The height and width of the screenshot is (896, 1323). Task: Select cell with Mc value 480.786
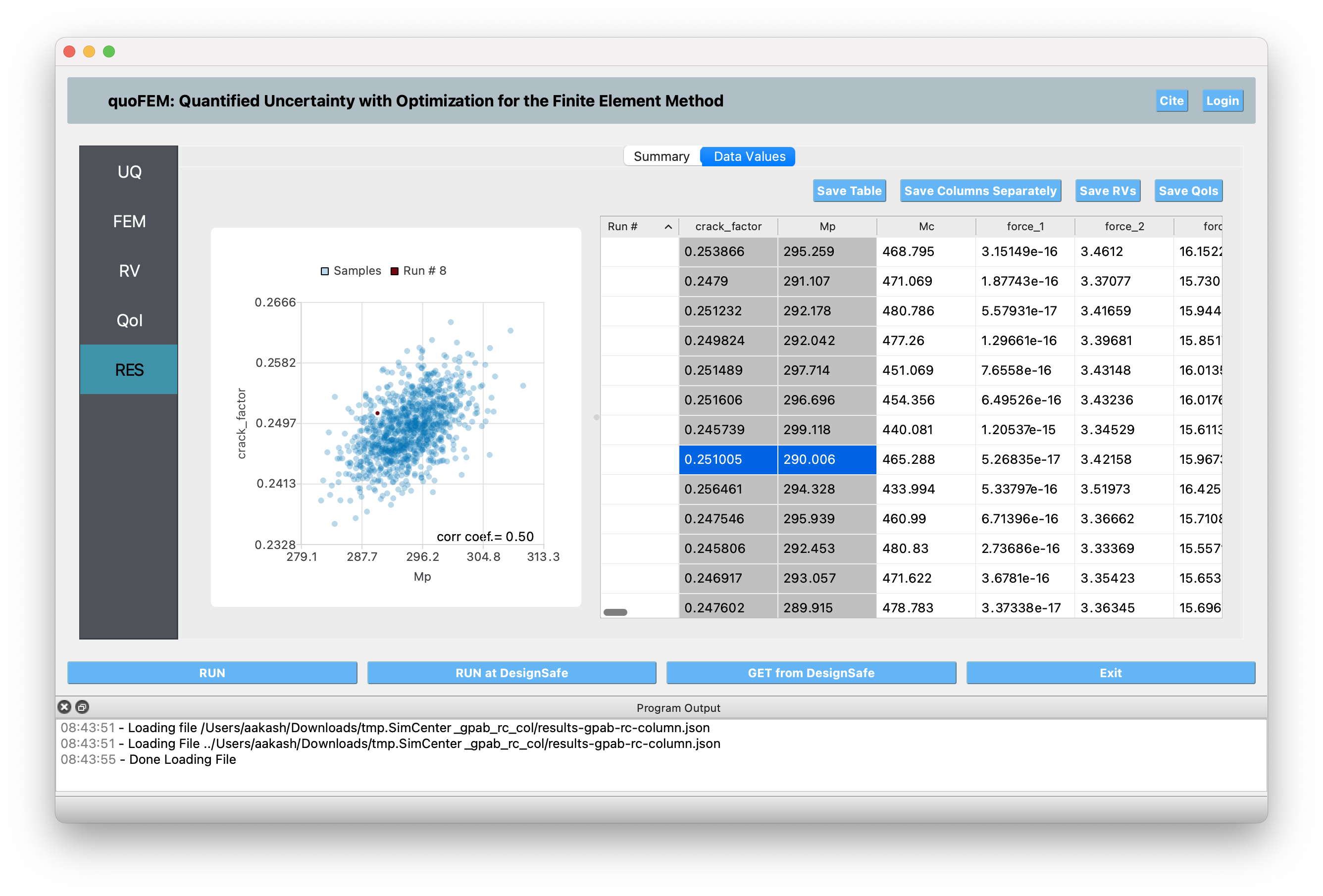point(926,311)
